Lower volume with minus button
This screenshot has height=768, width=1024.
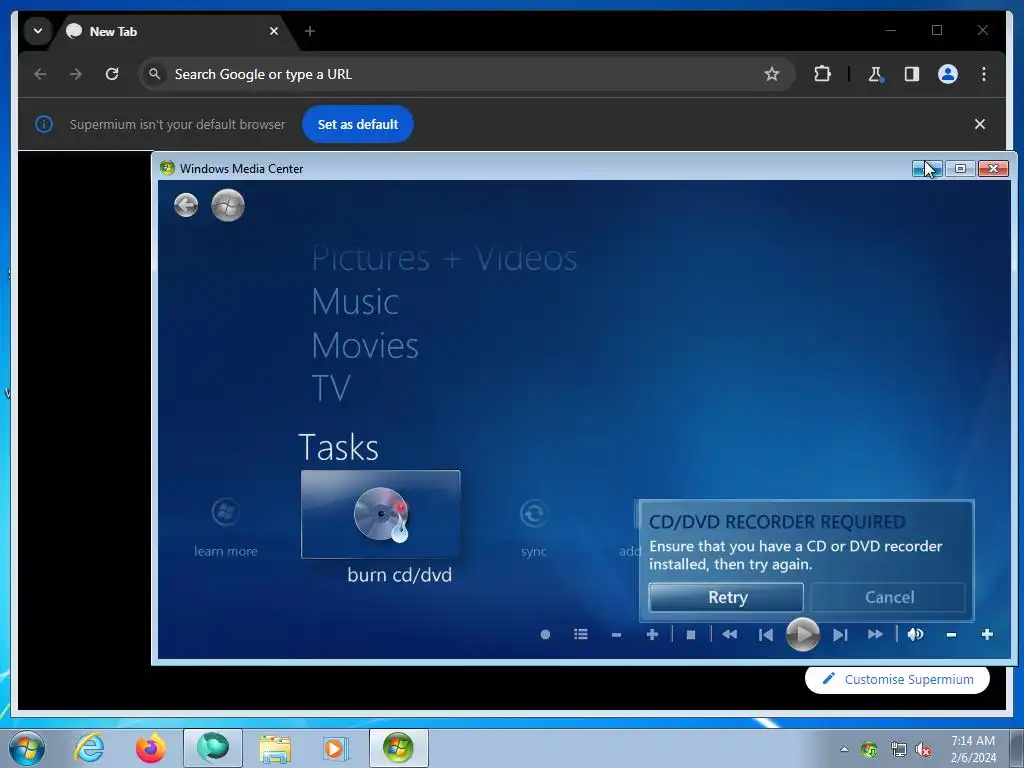click(952, 634)
